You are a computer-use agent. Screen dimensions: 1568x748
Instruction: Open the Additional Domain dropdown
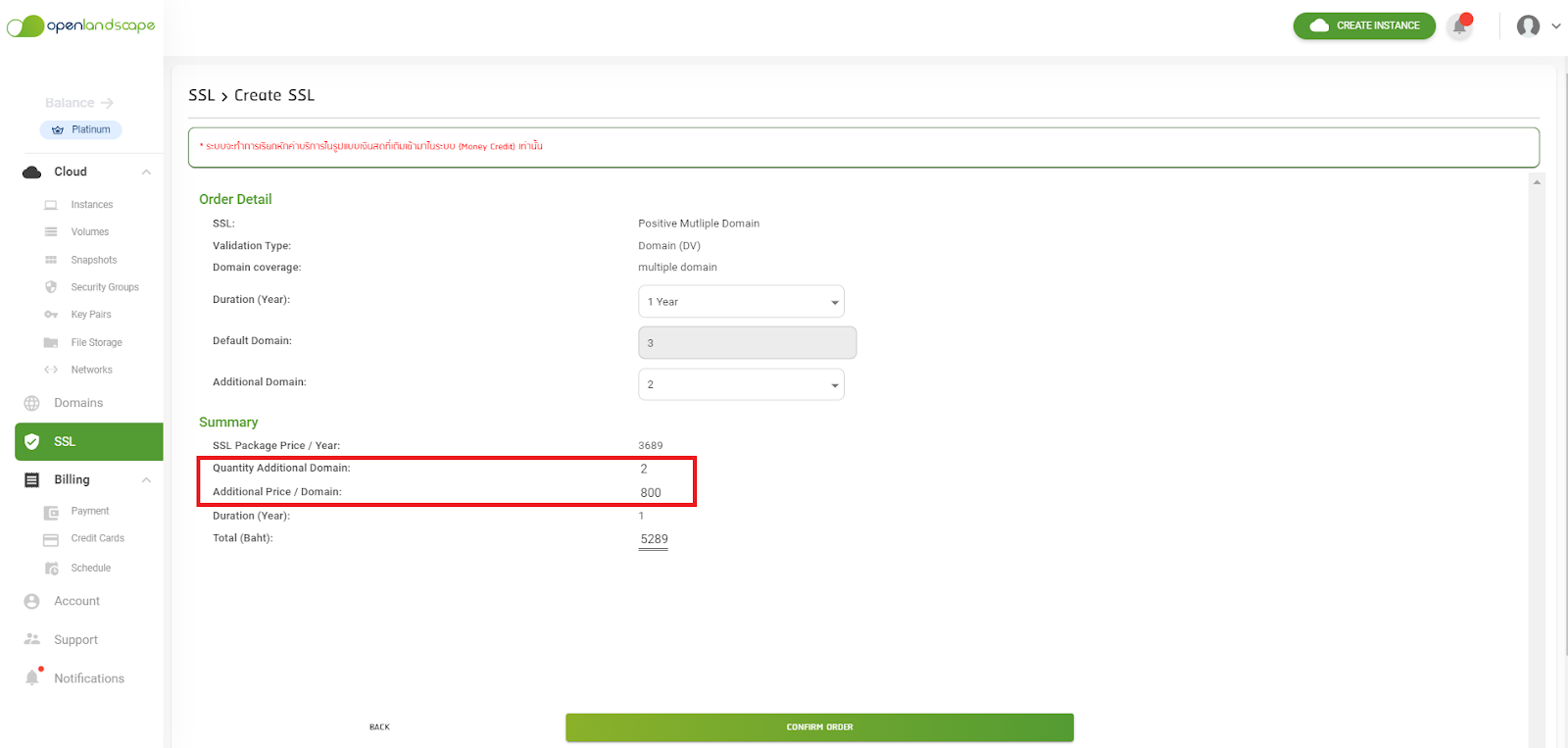[741, 384]
